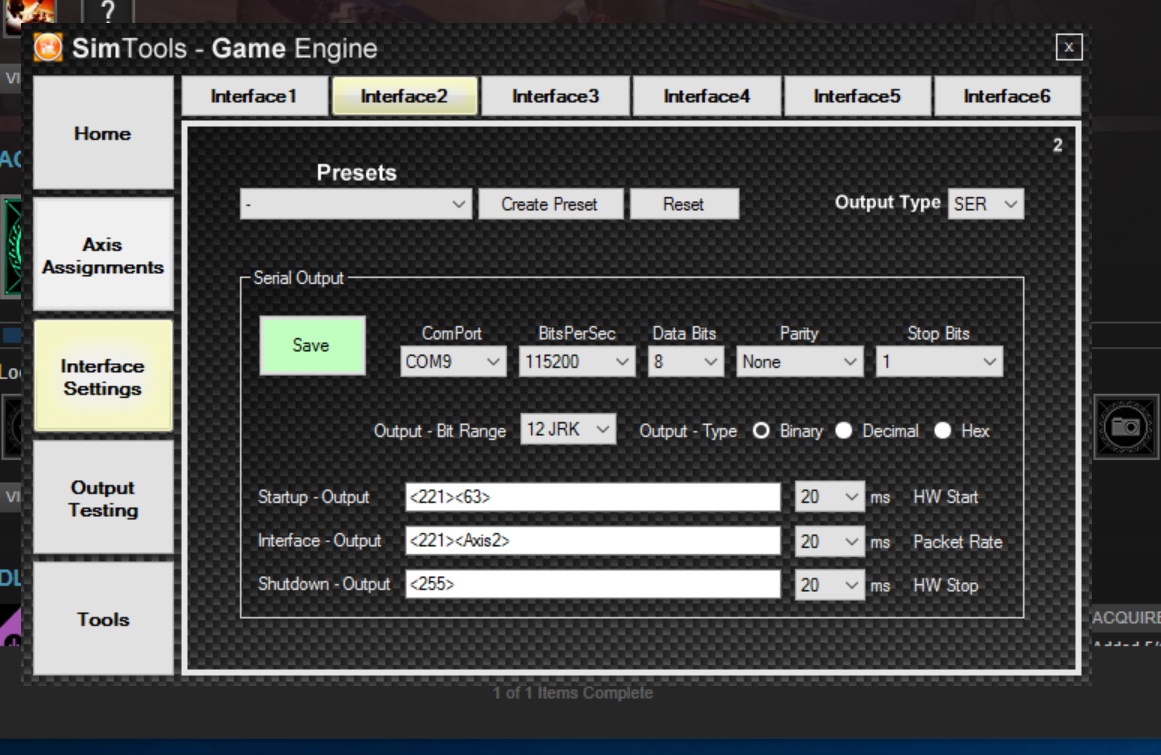Viewport: 1161px width, 755px height.
Task: Switch to the Interface4 tab
Action: 706,96
